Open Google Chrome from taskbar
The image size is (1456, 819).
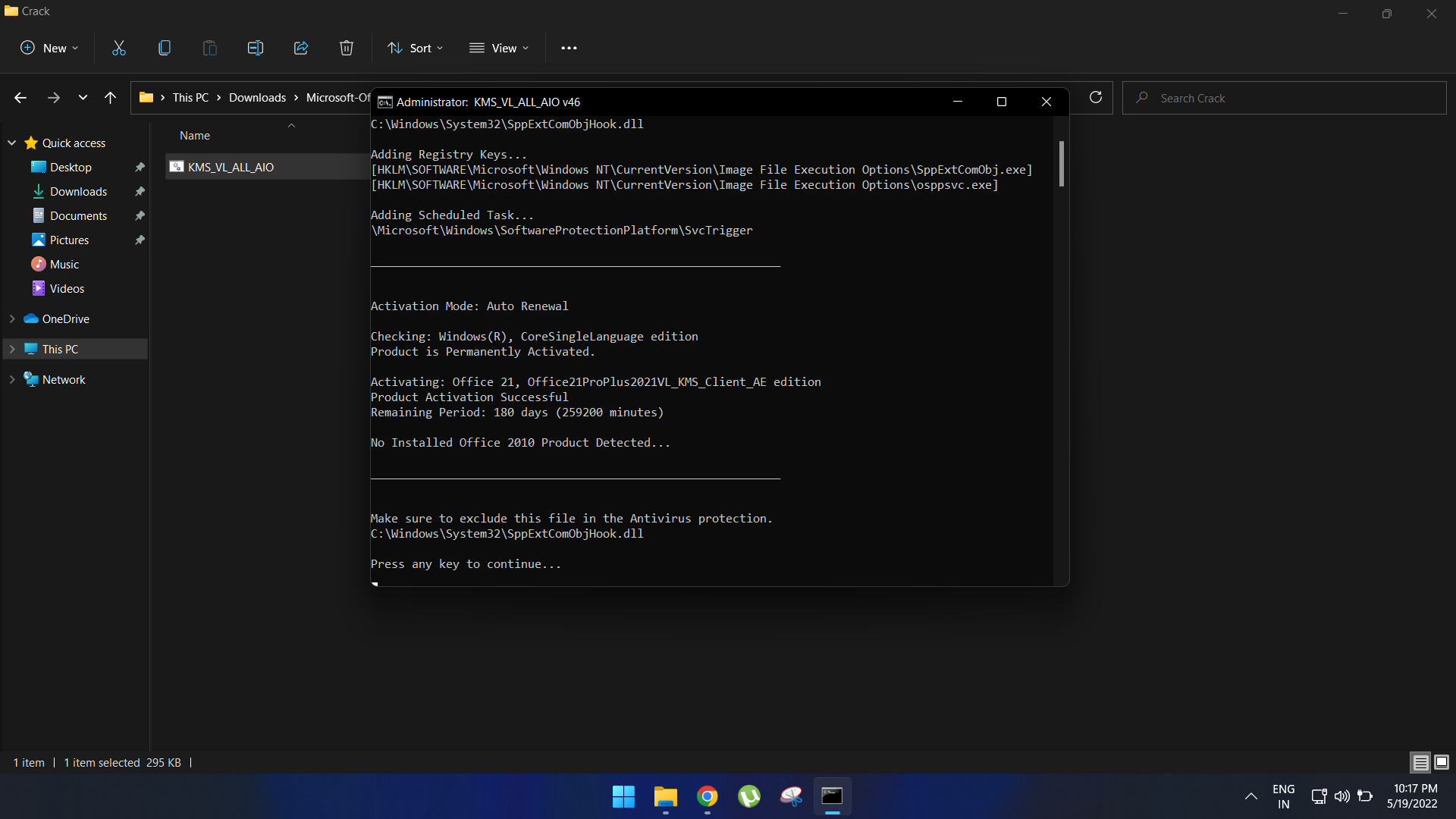point(708,796)
